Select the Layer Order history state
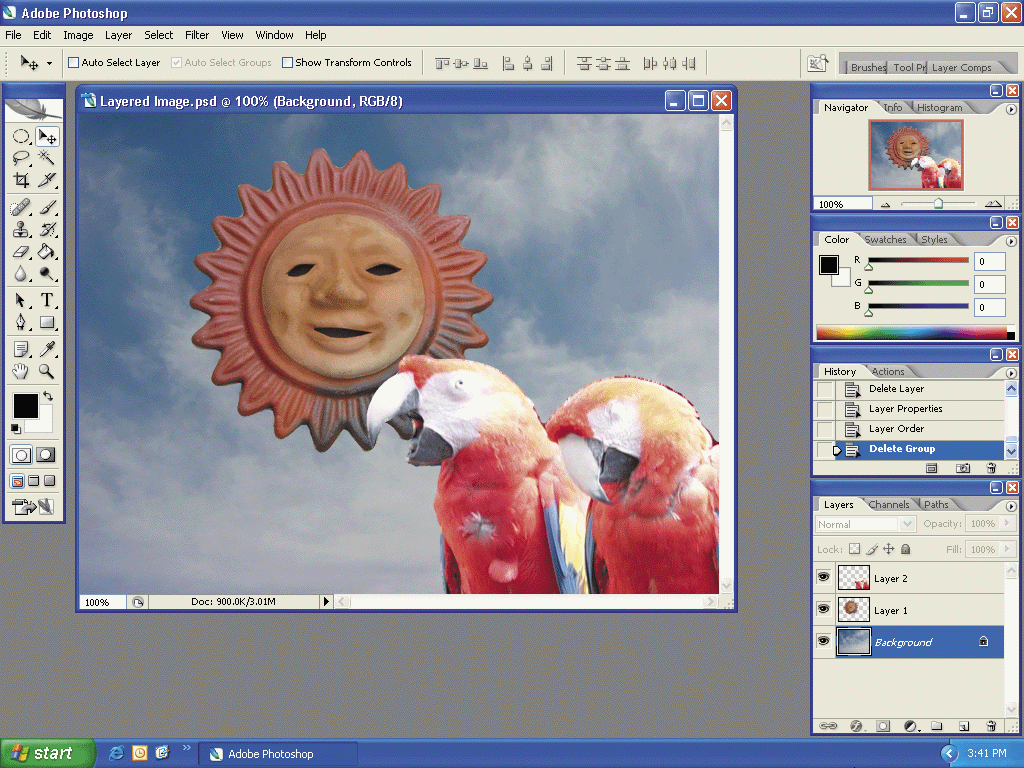The image size is (1024, 768). pyautogui.click(x=896, y=429)
